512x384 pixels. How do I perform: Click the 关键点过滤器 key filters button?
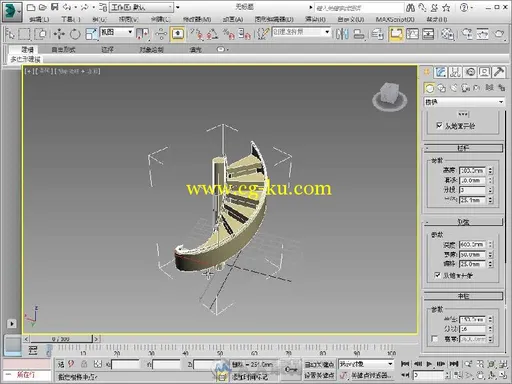tap(371, 376)
